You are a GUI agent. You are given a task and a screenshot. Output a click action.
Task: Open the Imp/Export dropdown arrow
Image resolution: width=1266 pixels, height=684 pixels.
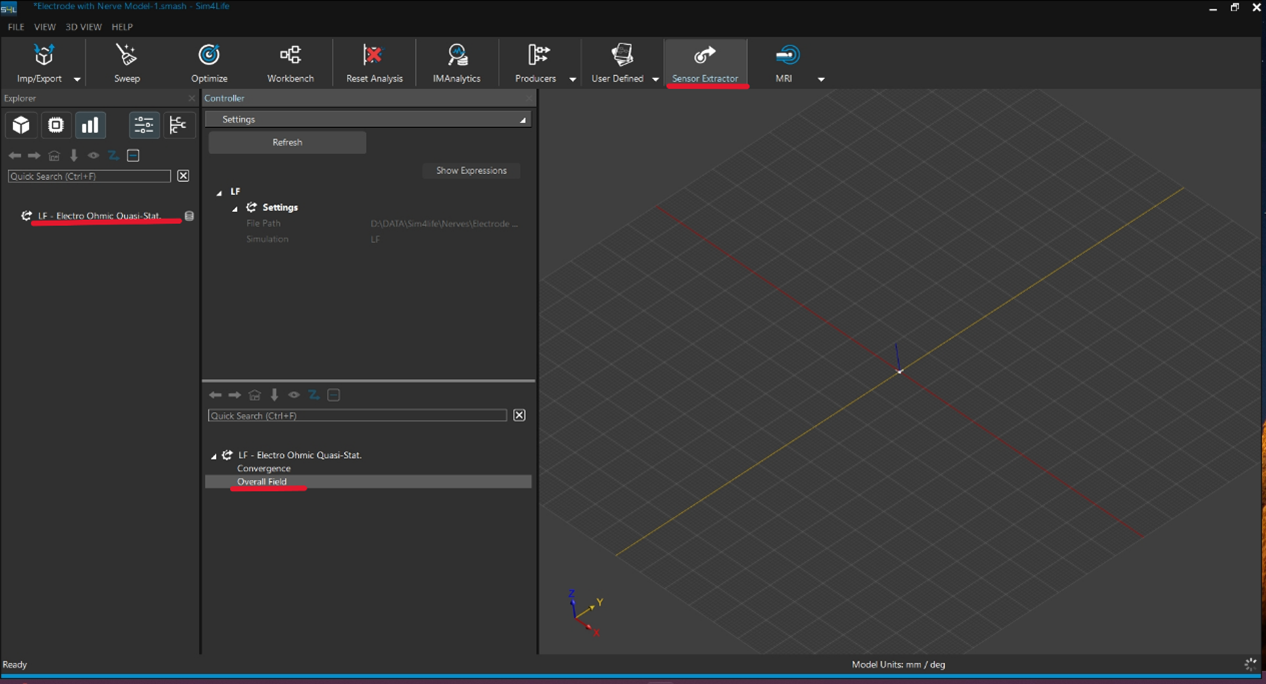click(x=77, y=79)
